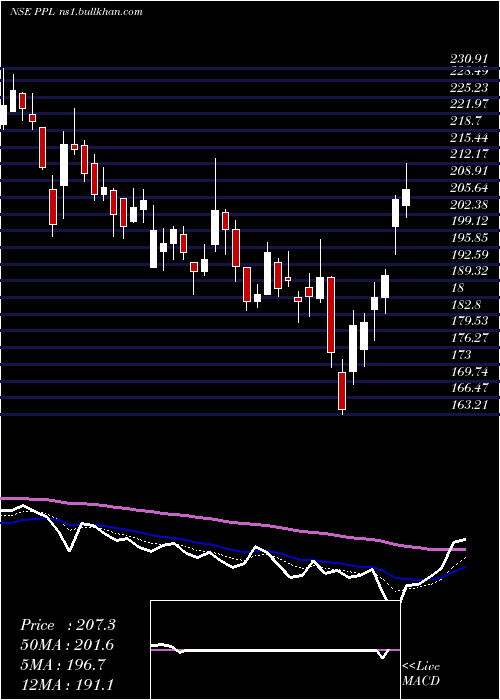Click the 205.64 price level label

[x=469, y=188]
